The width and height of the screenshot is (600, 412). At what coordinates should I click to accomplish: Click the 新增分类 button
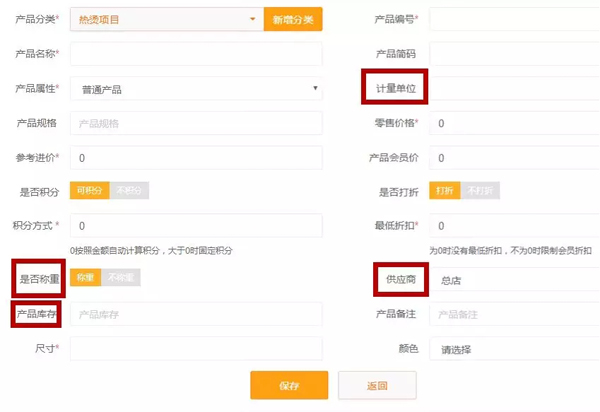point(292,19)
